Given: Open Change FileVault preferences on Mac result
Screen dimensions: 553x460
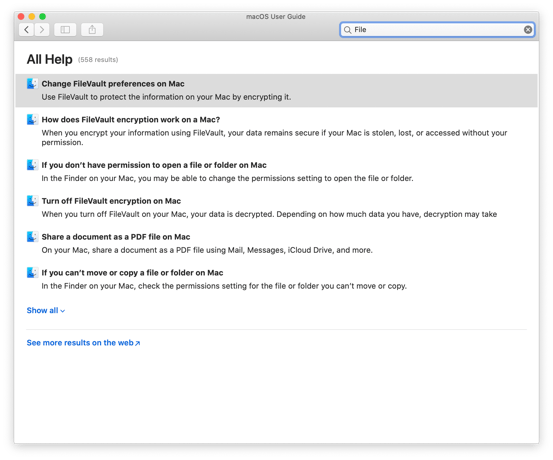Looking at the screenshot, I should point(276,90).
